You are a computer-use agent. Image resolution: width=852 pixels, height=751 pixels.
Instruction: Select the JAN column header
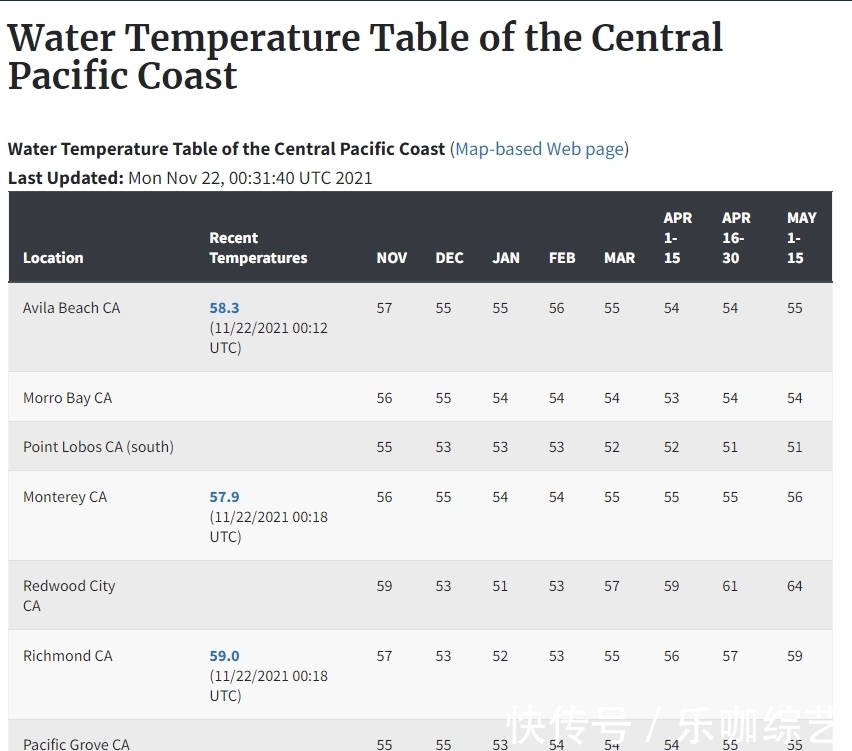[x=506, y=258]
